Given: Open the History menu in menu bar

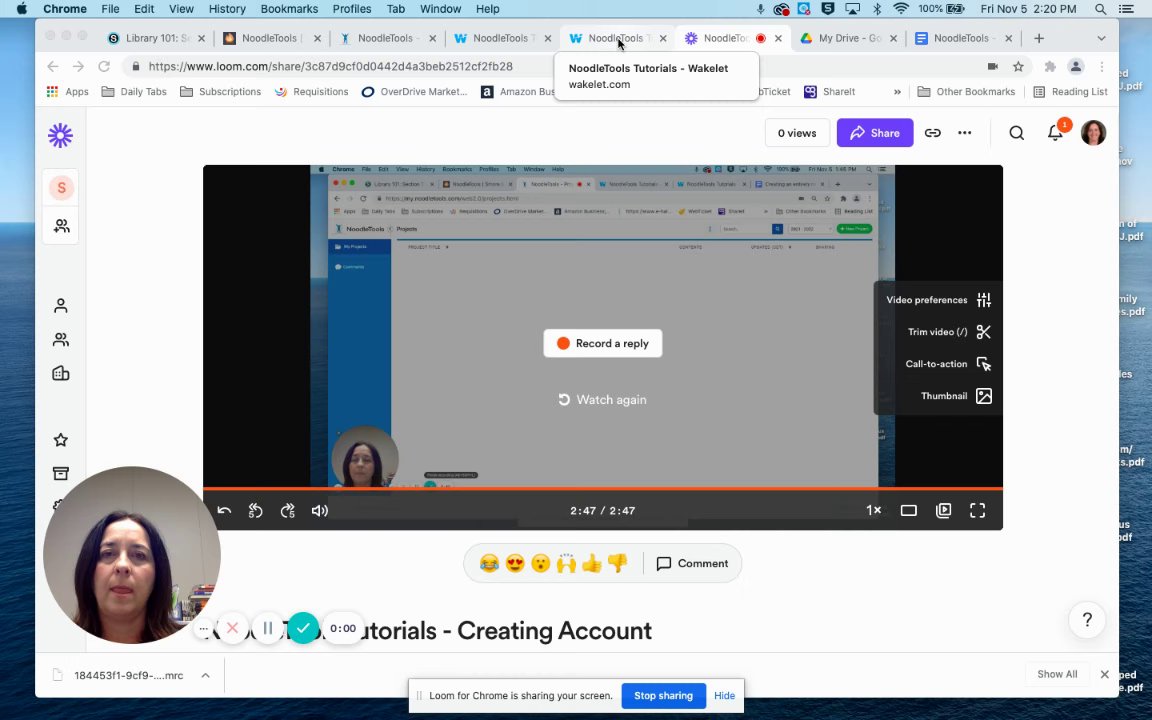Looking at the screenshot, I should [x=227, y=9].
